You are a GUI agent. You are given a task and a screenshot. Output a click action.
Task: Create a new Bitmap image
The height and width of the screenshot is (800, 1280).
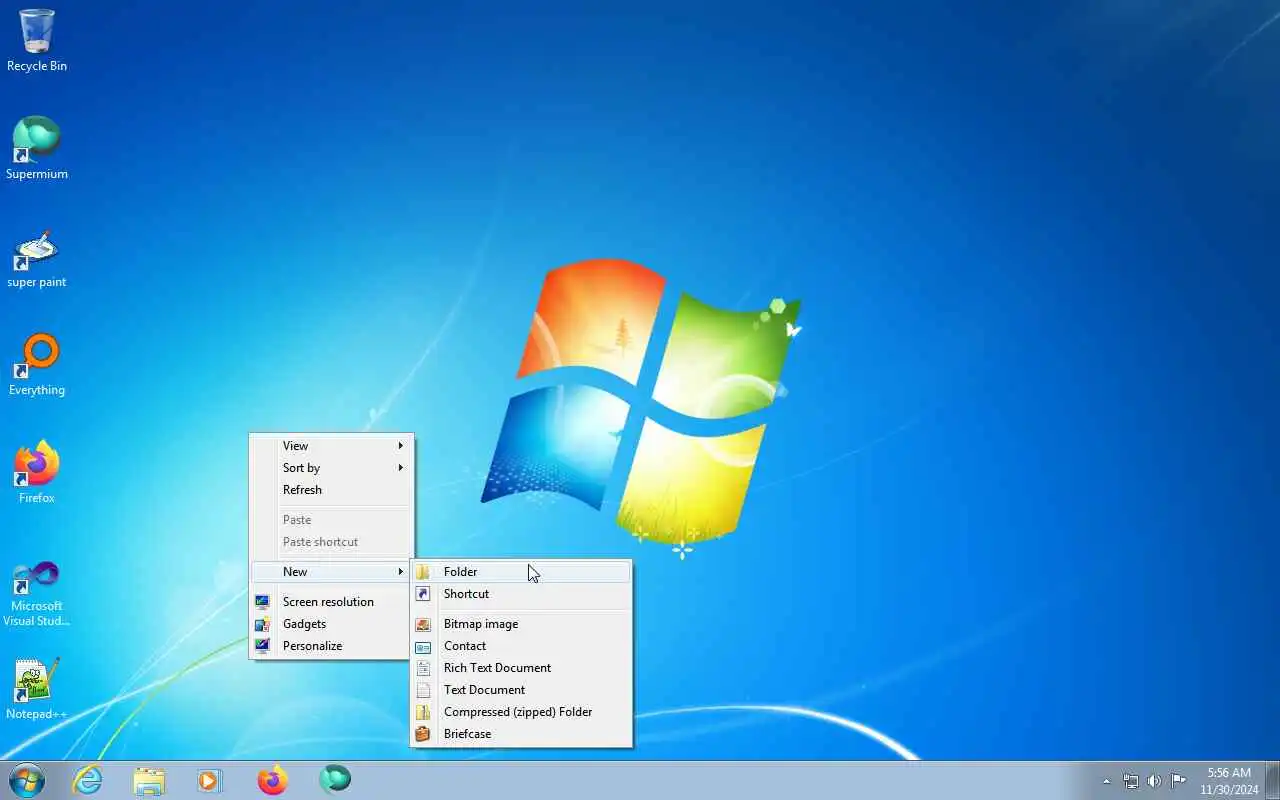point(522,624)
